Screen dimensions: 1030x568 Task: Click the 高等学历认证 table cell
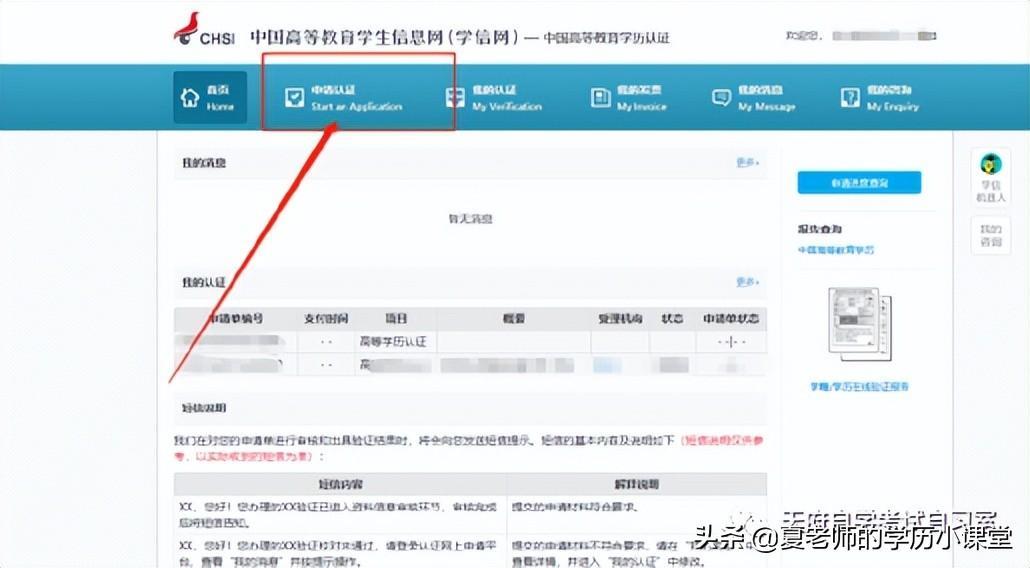(393, 341)
